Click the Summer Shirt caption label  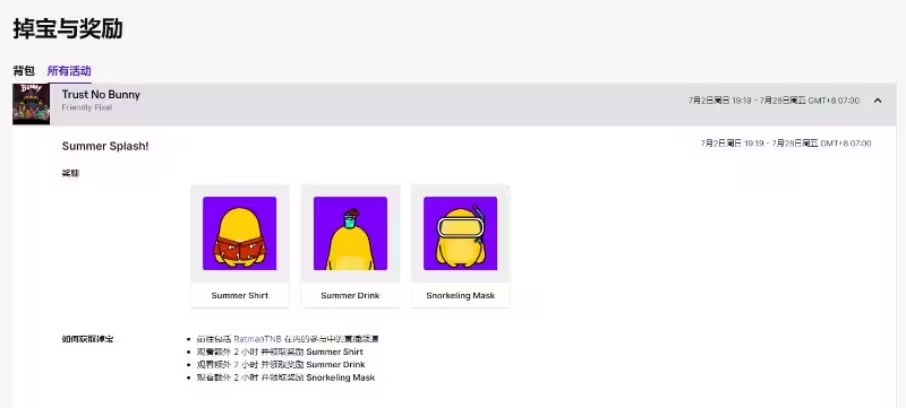click(x=239, y=296)
